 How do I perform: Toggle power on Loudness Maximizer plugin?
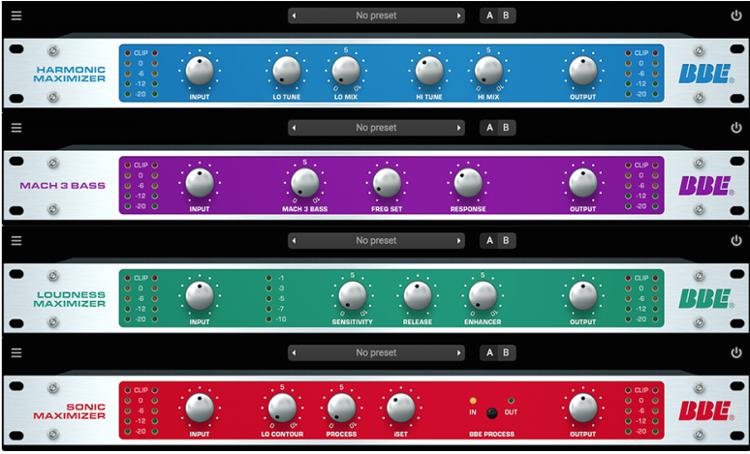pos(736,240)
